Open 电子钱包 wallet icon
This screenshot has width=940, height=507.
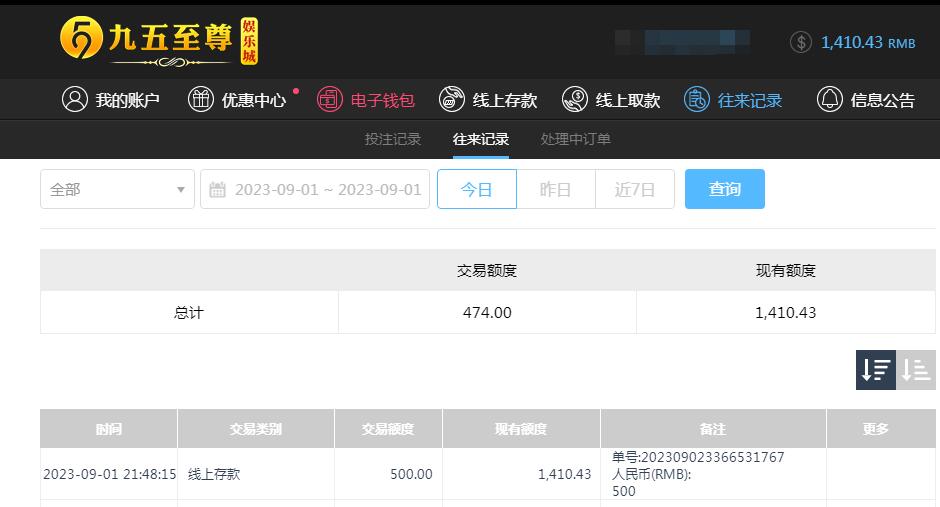[330, 99]
